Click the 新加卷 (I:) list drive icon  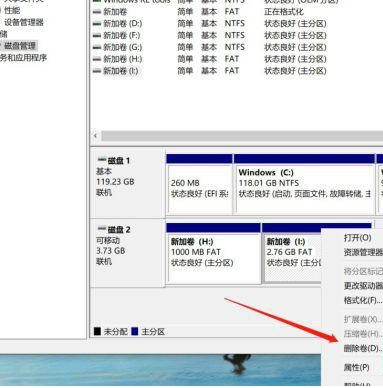pos(97,71)
